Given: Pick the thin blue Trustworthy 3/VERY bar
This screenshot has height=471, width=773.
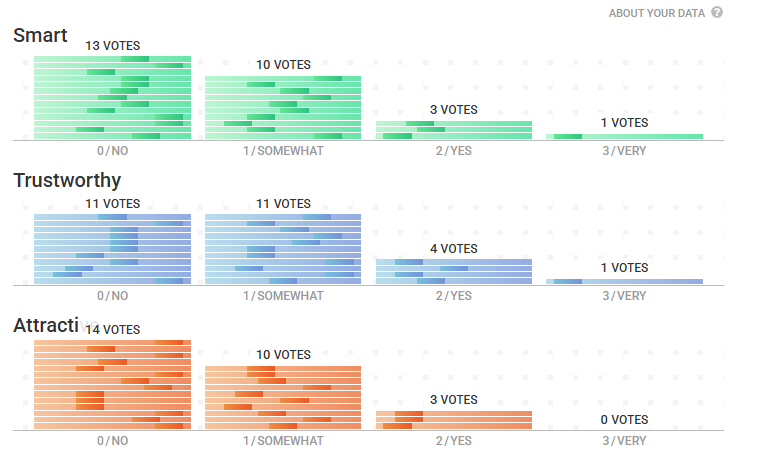Looking at the screenshot, I should click(625, 282).
